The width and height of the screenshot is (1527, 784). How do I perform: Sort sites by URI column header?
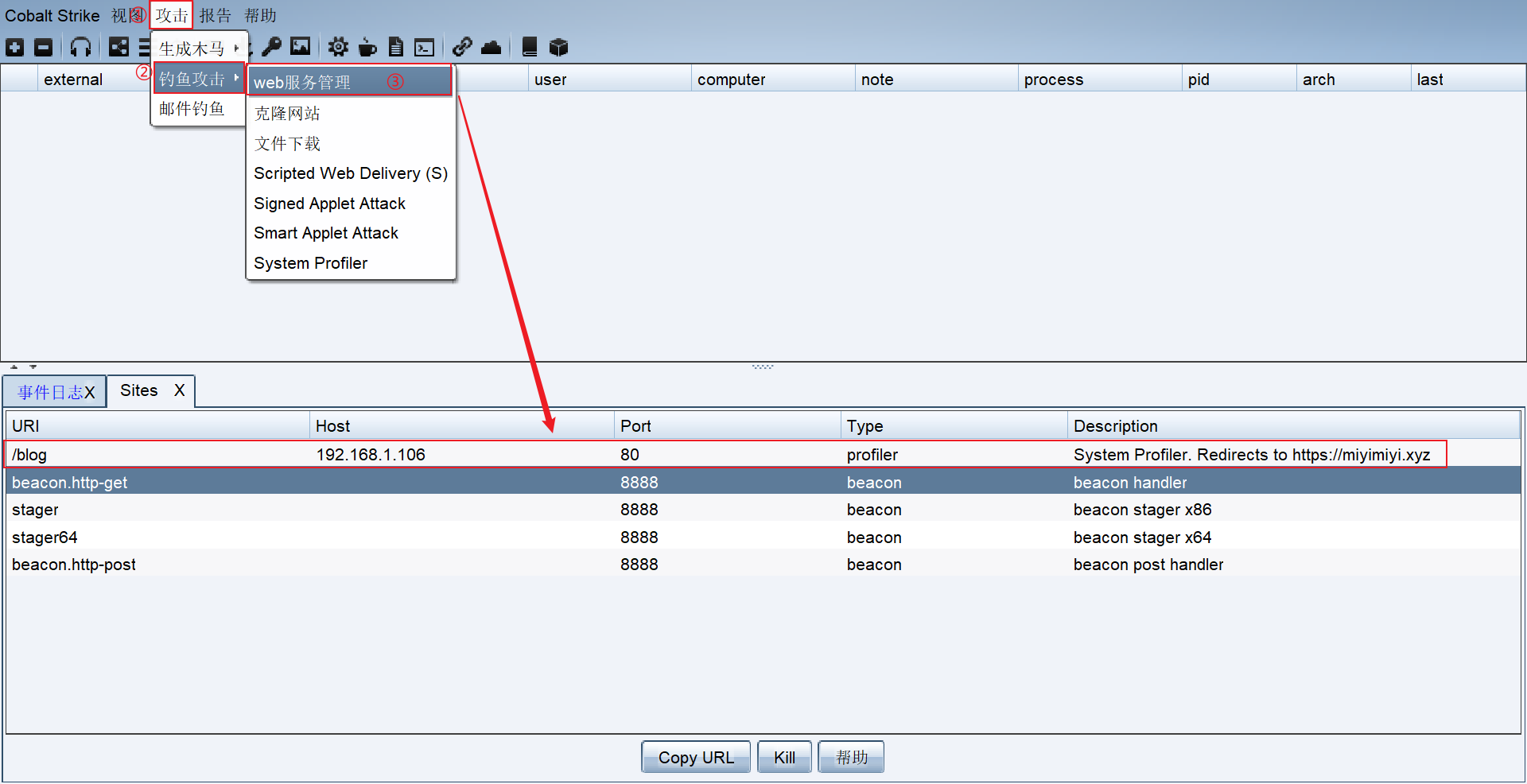point(157,426)
